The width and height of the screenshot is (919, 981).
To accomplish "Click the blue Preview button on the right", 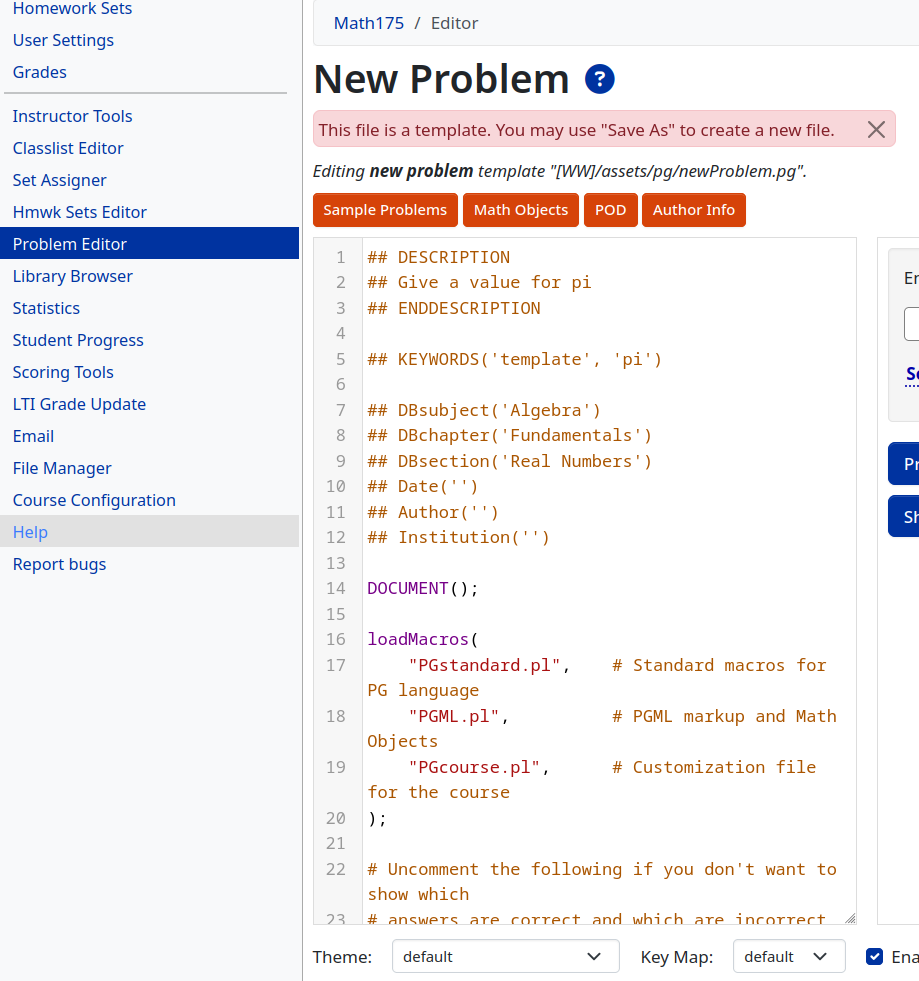I will pos(910,464).
